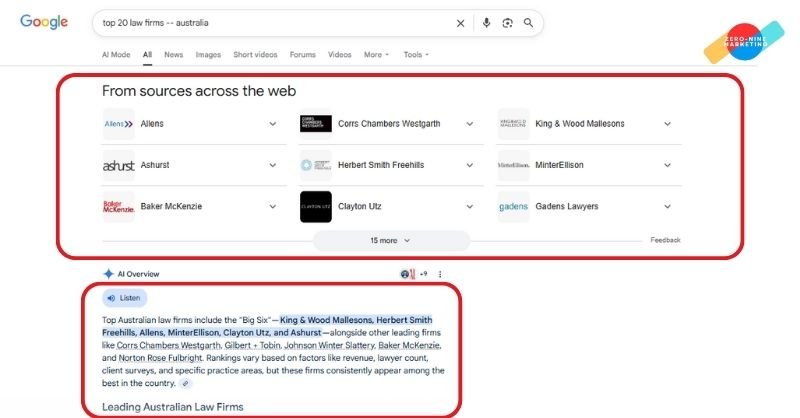Image resolution: width=800 pixels, height=418 pixels.
Task: Show 15 more law firms
Action: click(x=391, y=240)
